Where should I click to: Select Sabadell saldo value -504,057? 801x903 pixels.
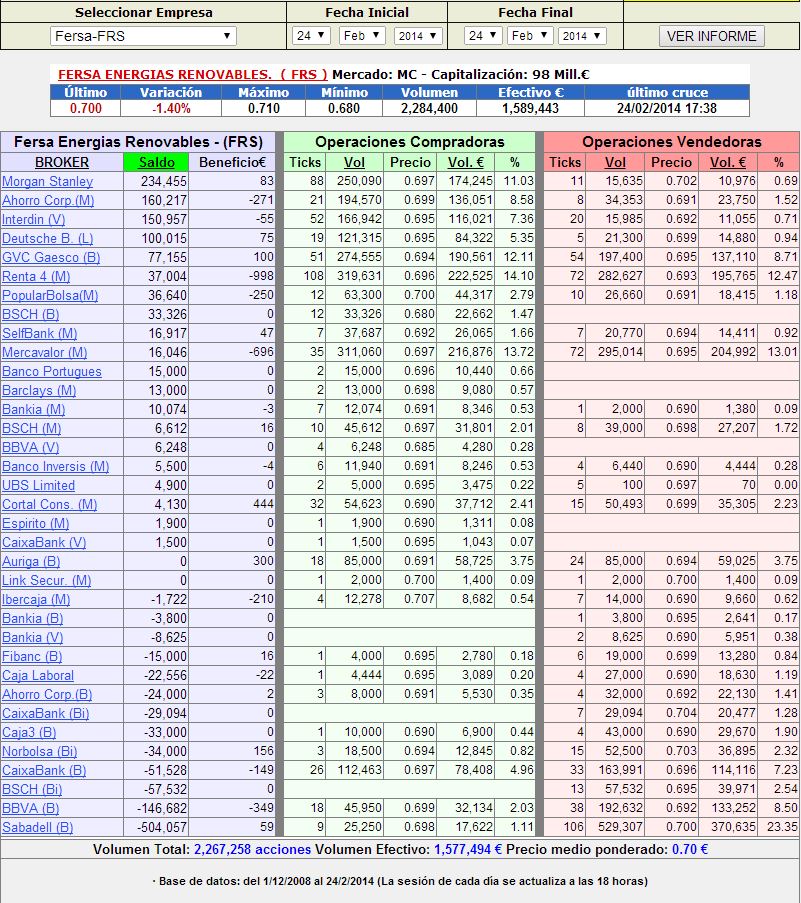point(161,828)
